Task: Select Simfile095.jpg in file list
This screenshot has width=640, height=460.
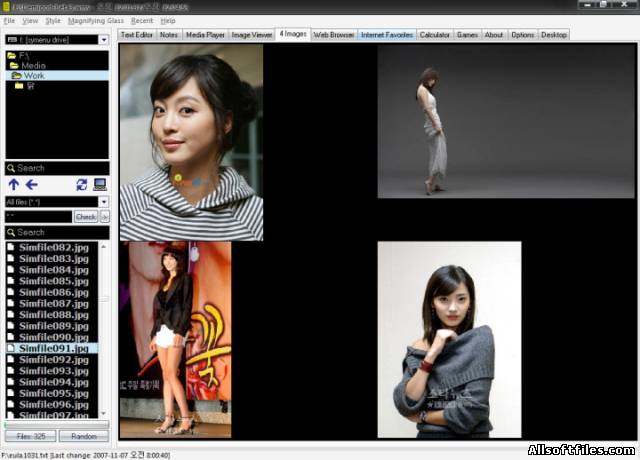Action: pos(53,393)
